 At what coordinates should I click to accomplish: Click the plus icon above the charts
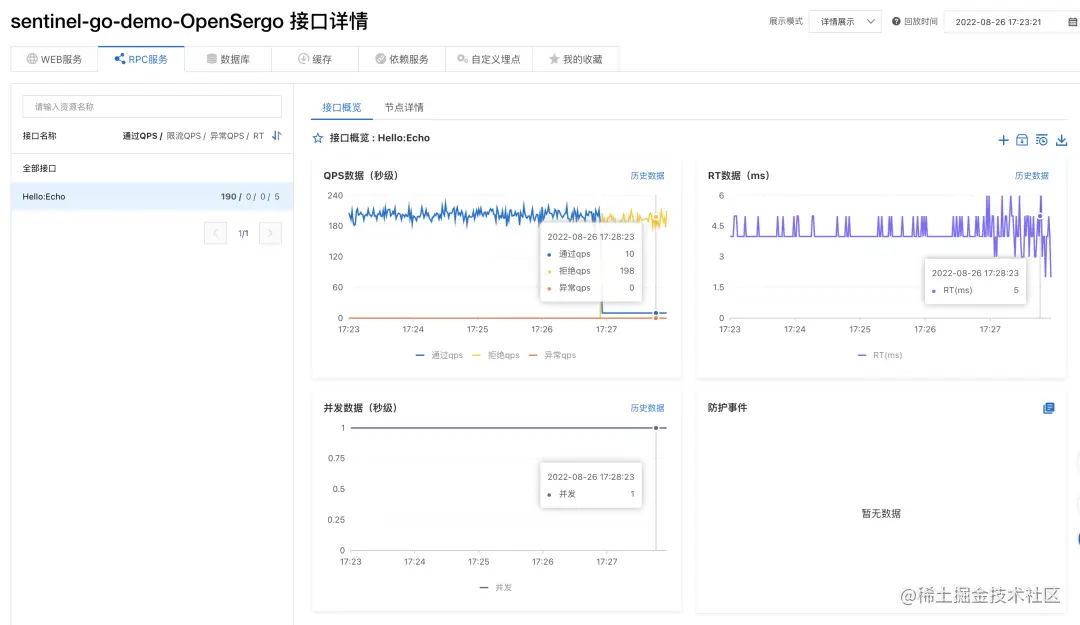1003,140
